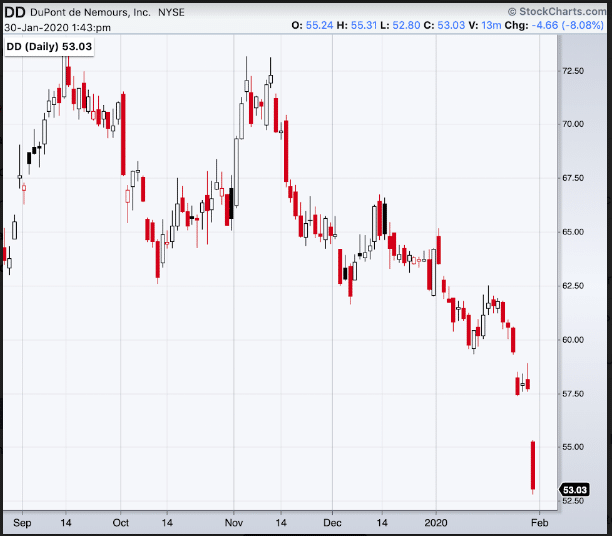Screen dimensions: 612x536
Task: Click the 70.00 price axis label
Action: pos(573,124)
